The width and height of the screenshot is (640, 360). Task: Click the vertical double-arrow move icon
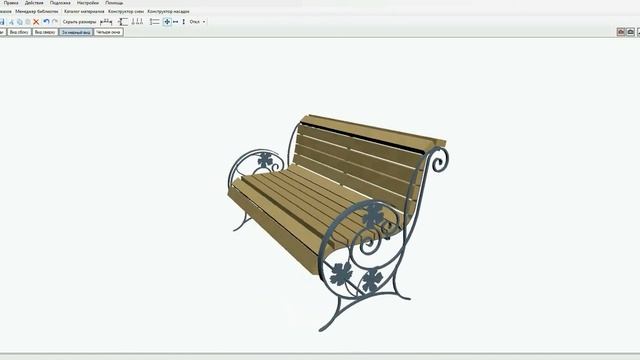coord(184,22)
